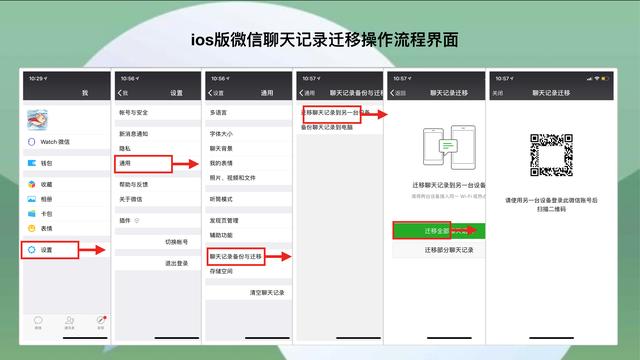Open 发现页管理 option

(249, 220)
